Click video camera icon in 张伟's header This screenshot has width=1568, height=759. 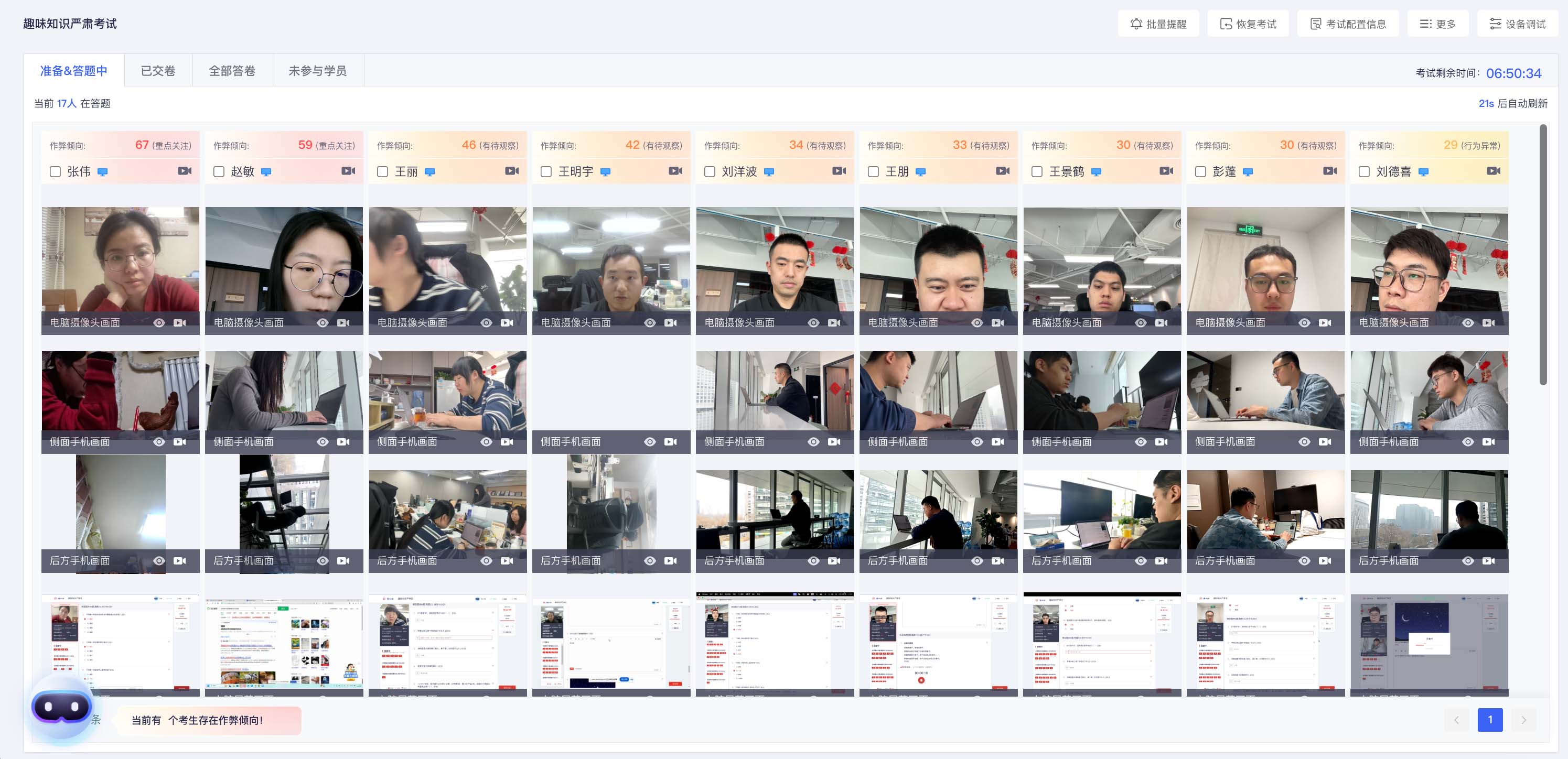coord(185,171)
